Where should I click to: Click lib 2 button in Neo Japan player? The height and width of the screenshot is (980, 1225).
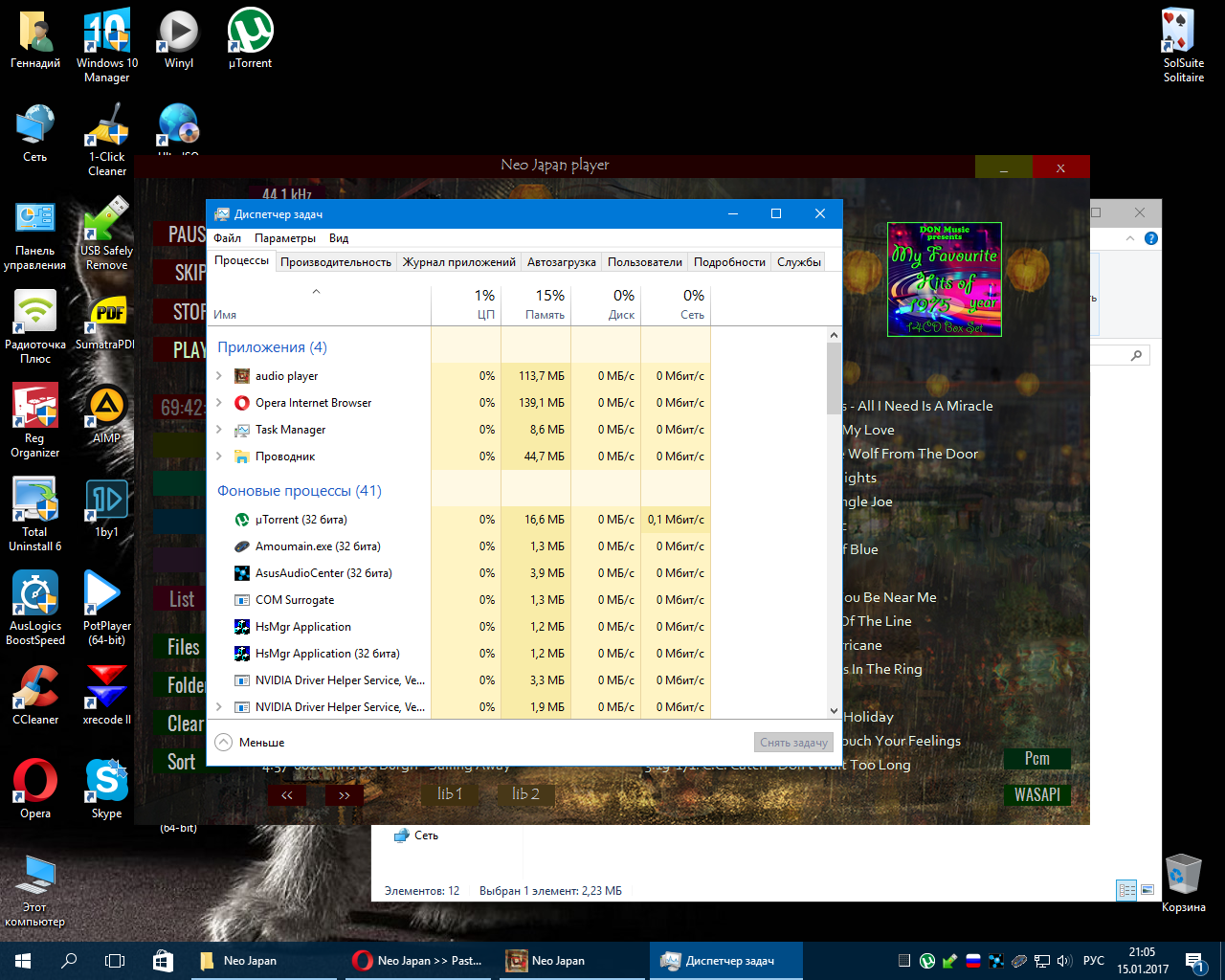[525, 794]
